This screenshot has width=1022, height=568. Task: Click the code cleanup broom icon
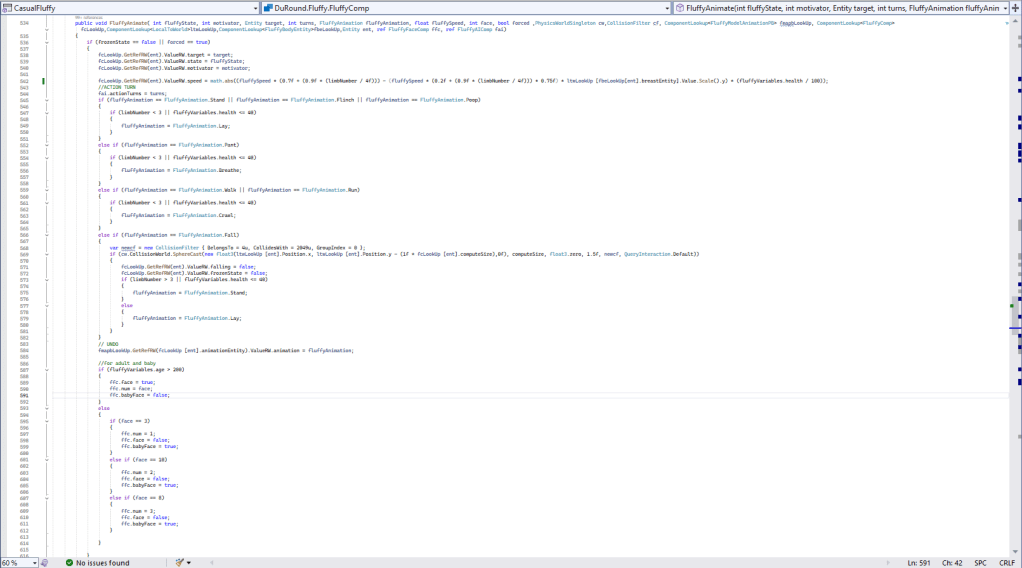point(180,563)
